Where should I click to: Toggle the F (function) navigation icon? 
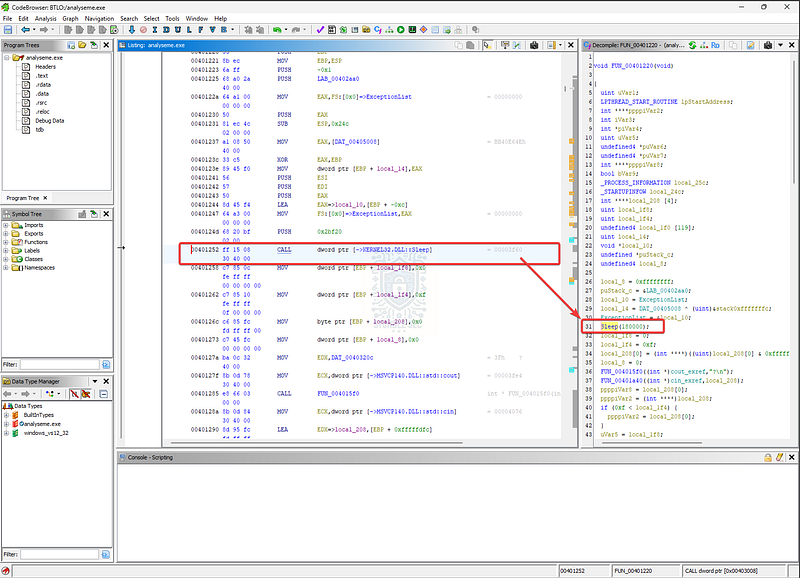coord(201,30)
